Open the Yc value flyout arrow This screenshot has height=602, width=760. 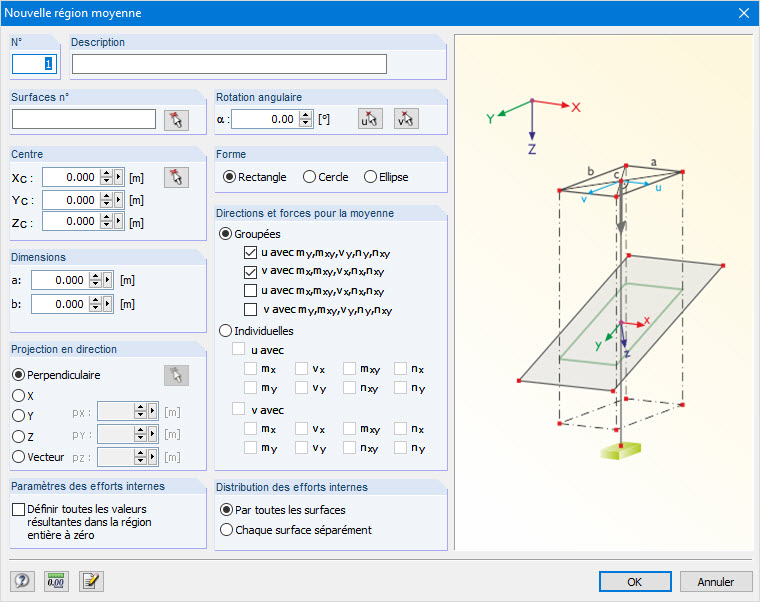pyautogui.click(x=118, y=200)
